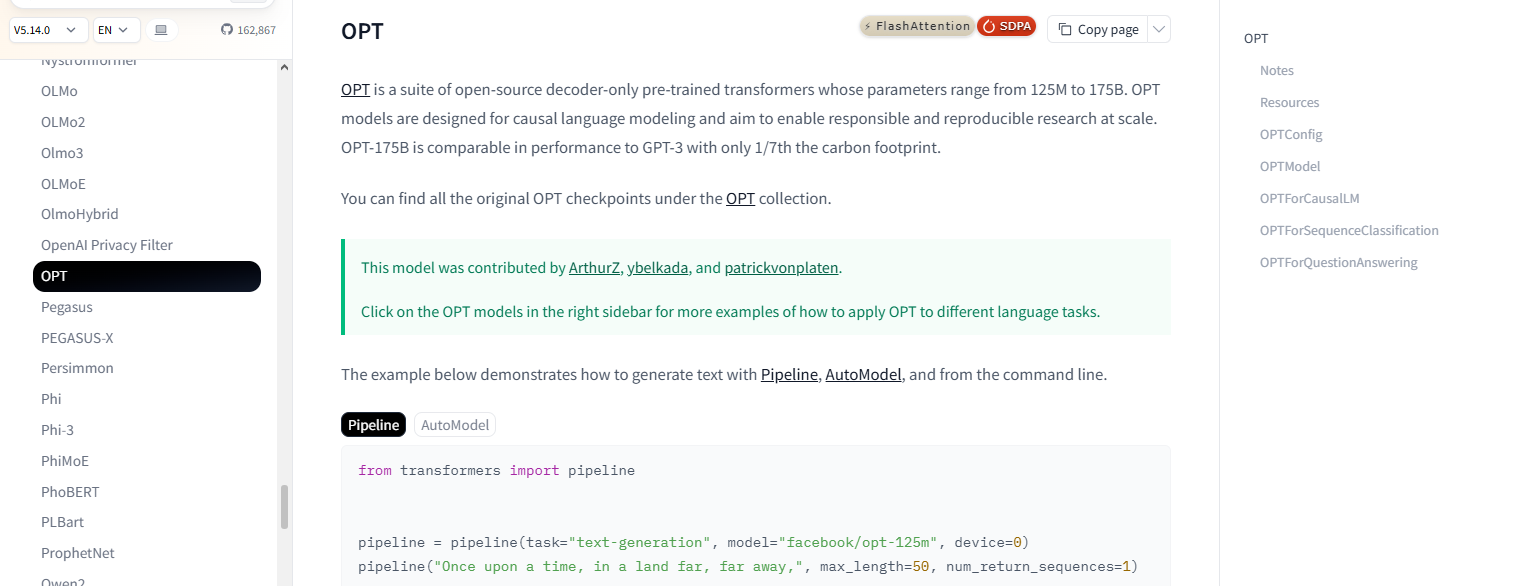Switch to the AutoModel code tab

pyautogui.click(x=455, y=425)
